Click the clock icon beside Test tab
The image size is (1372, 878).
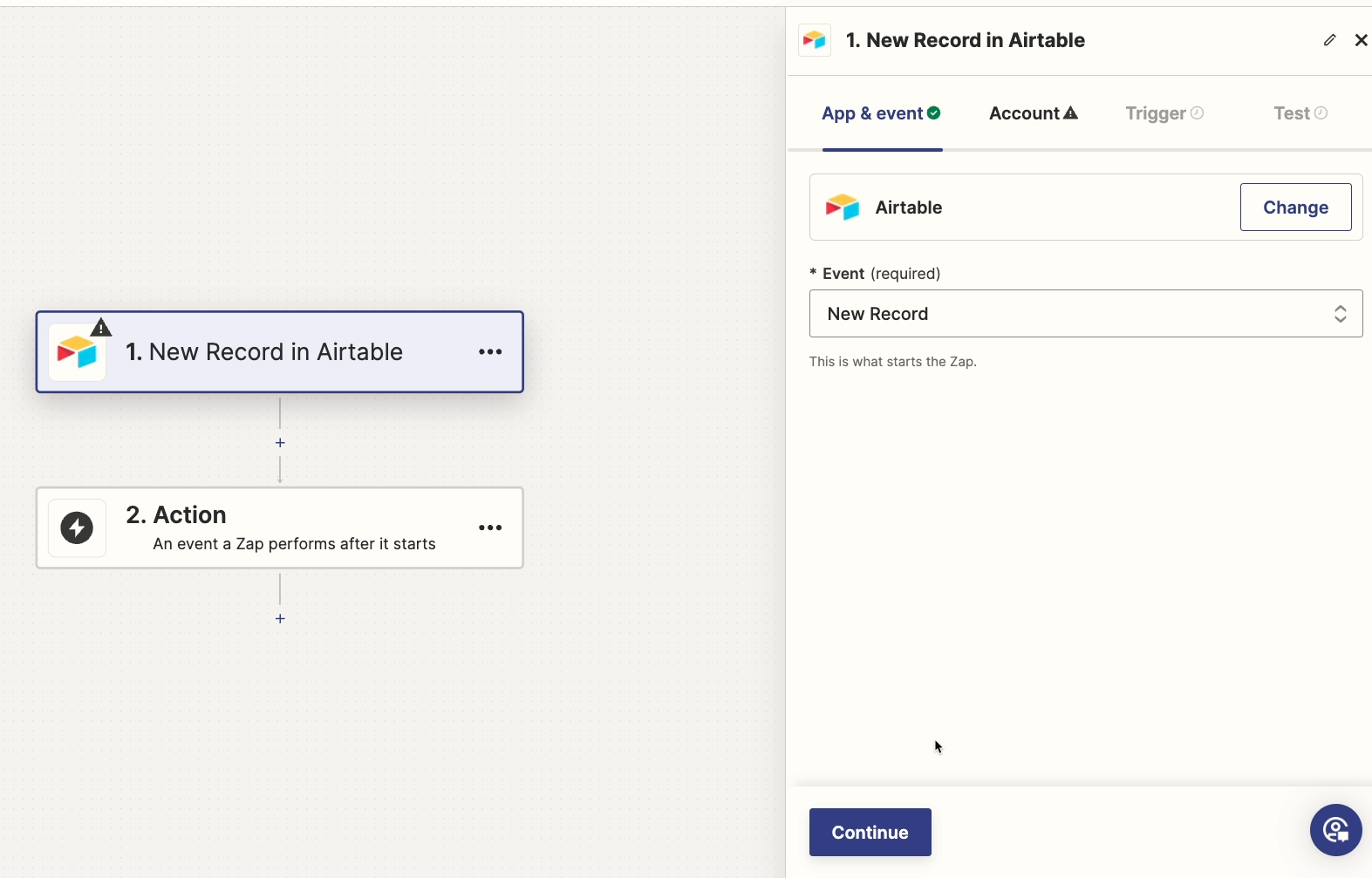[1321, 113]
